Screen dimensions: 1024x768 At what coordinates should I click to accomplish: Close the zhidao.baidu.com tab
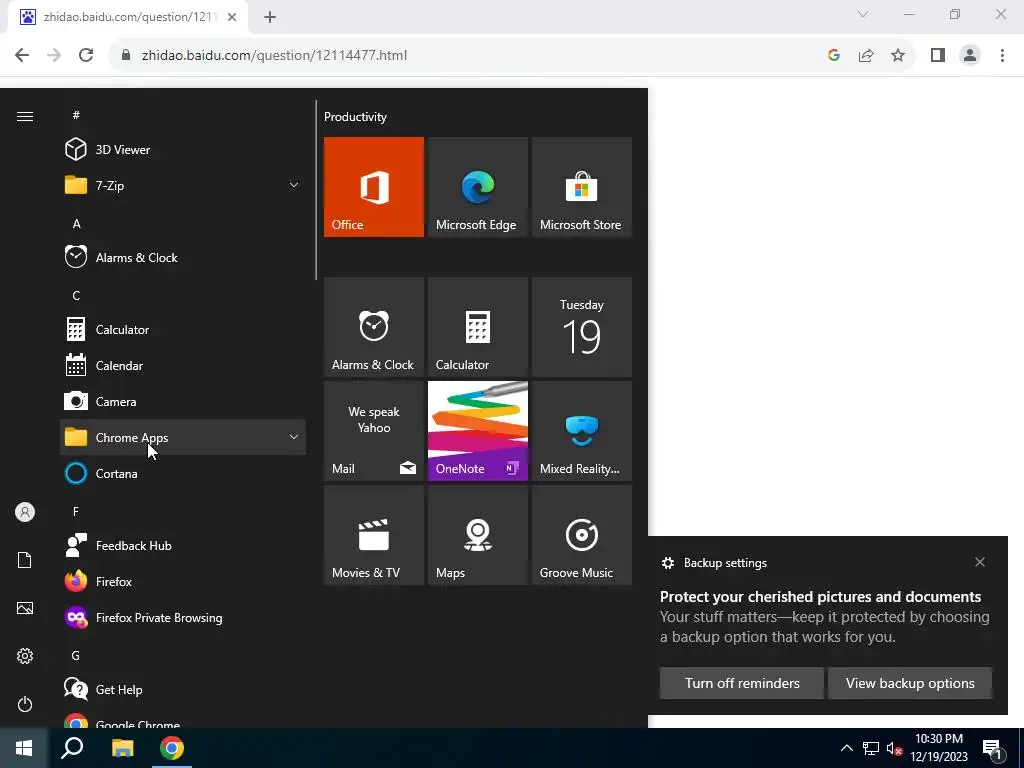click(232, 17)
